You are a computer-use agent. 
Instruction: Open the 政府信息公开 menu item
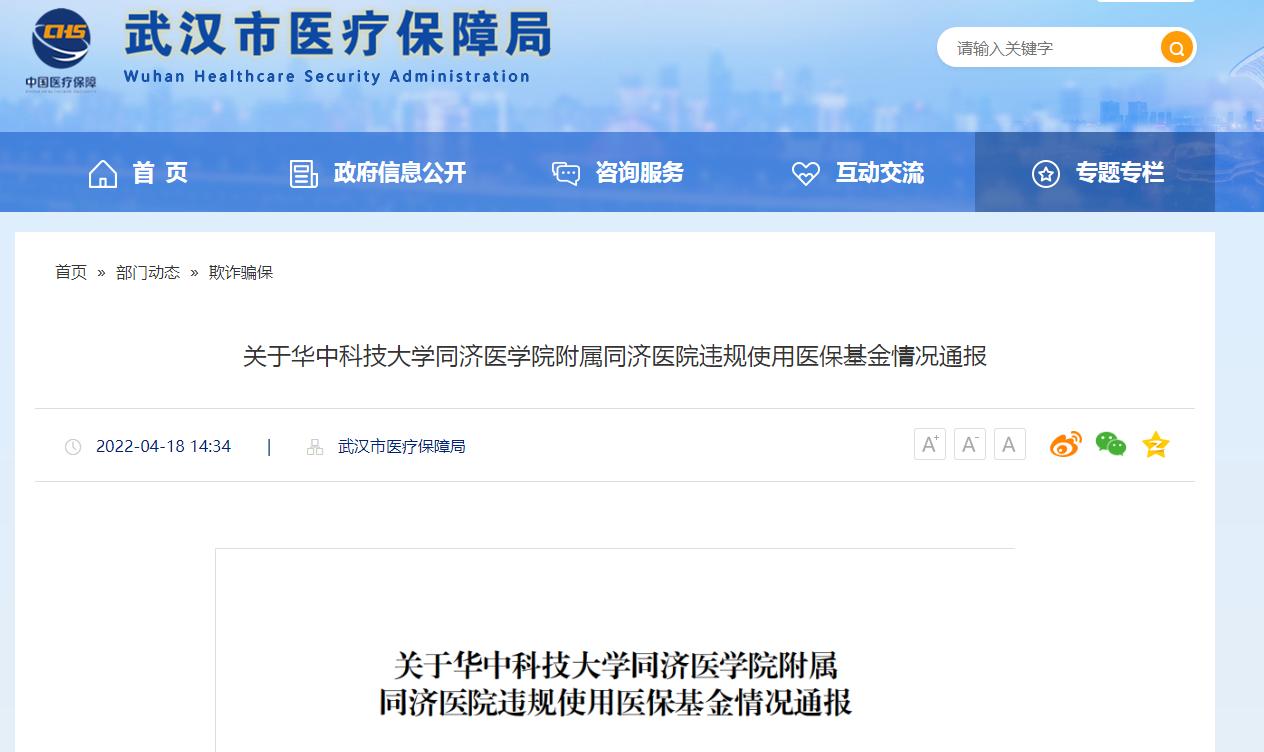click(399, 173)
